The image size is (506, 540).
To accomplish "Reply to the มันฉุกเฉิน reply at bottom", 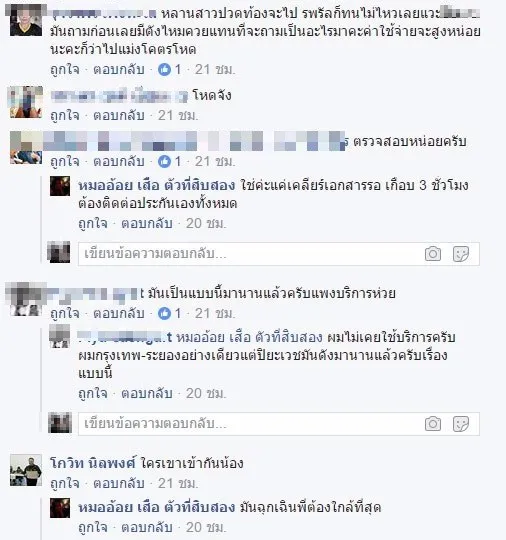I will [147, 528].
